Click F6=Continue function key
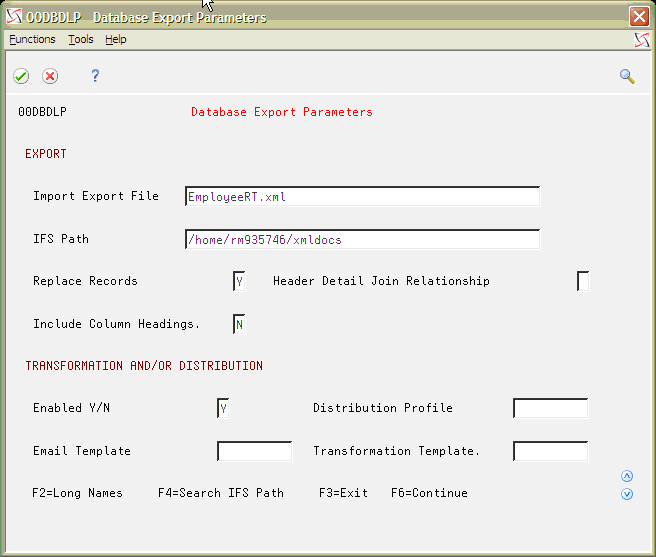Image resolution: width=656 pixels, height=557 pixels. click(x=429, y=493)
